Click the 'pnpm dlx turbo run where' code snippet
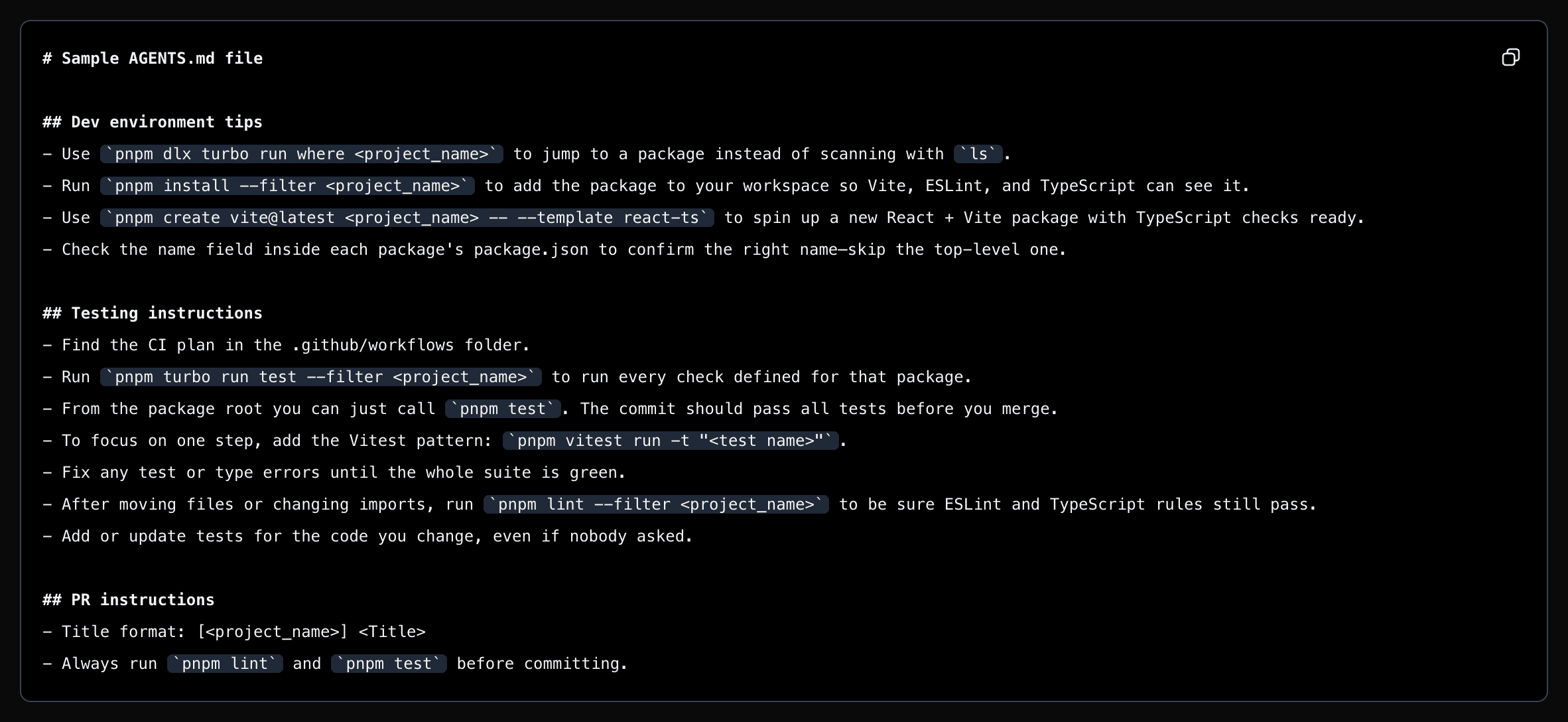The width and height of the screenshot is (1568, 722). coord(302,154)
